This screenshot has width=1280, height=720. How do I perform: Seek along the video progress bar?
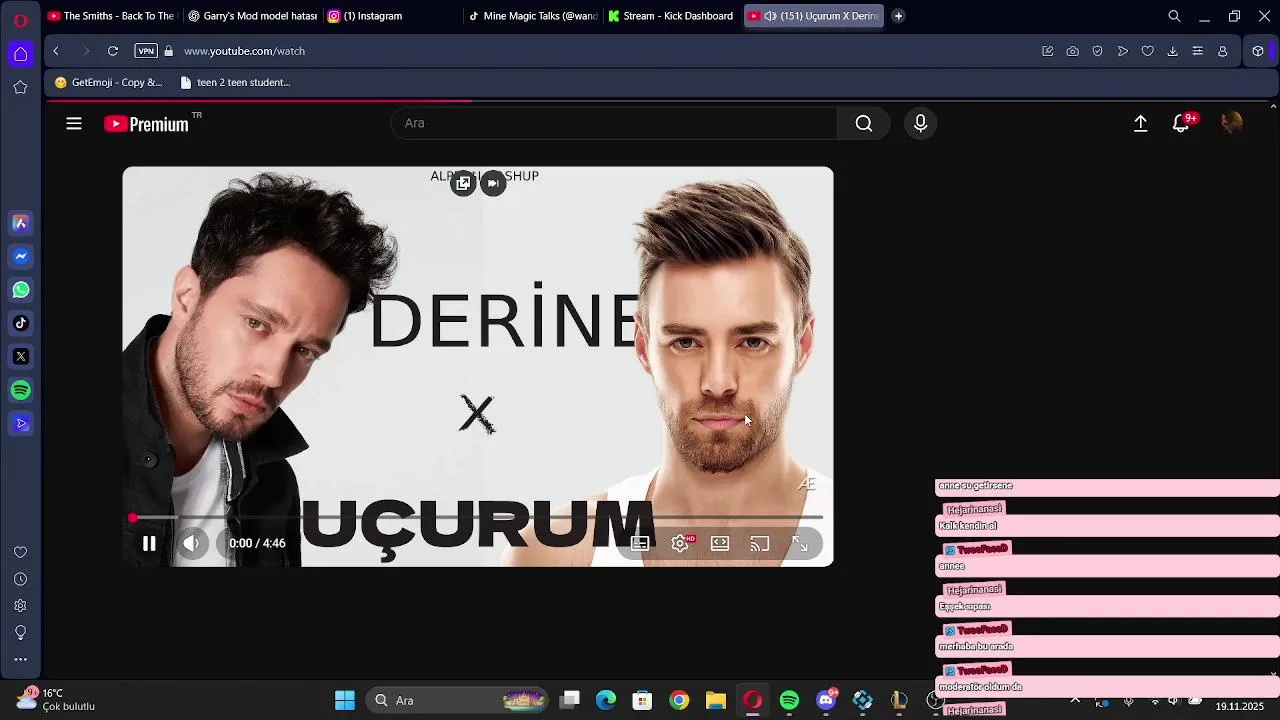coord(477,518)
